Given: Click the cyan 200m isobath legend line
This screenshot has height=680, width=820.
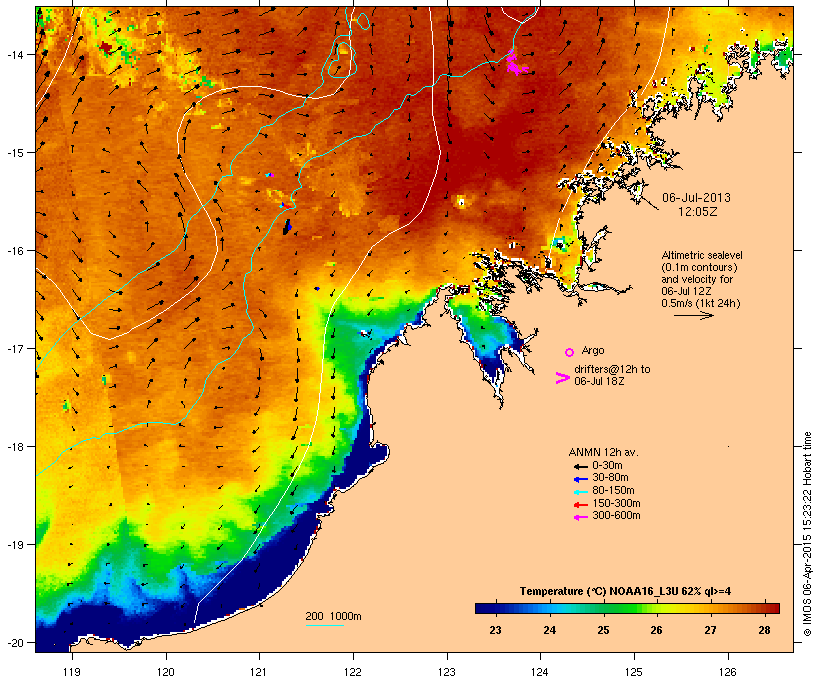Looking at the screenshot, I should point(324,625).
